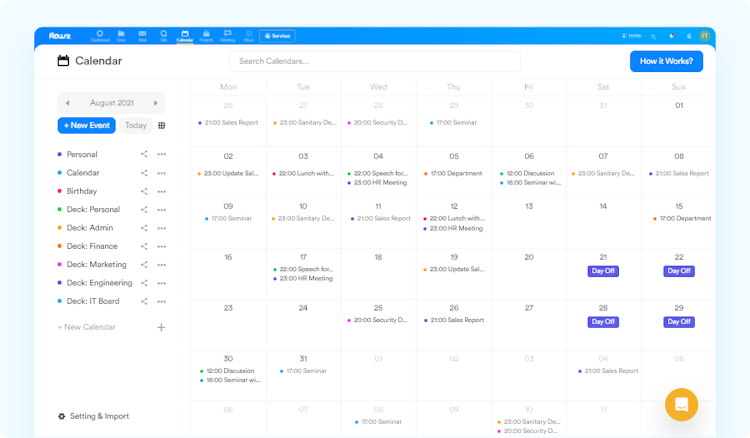The image size is (750, 438).
Task: Select the Calendar tab in top navigation
Action: (185, 36)
